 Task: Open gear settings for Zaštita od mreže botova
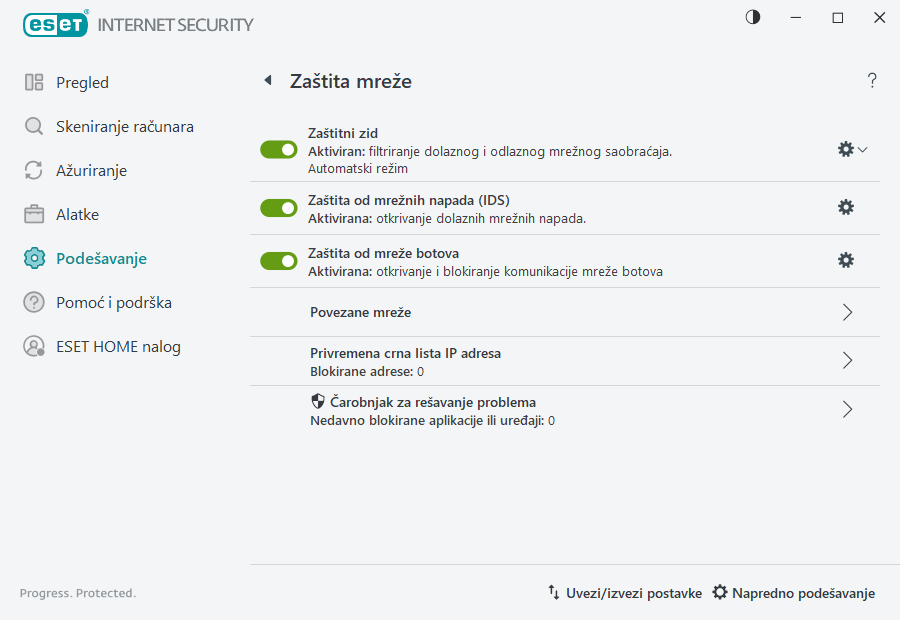[846, 259]
